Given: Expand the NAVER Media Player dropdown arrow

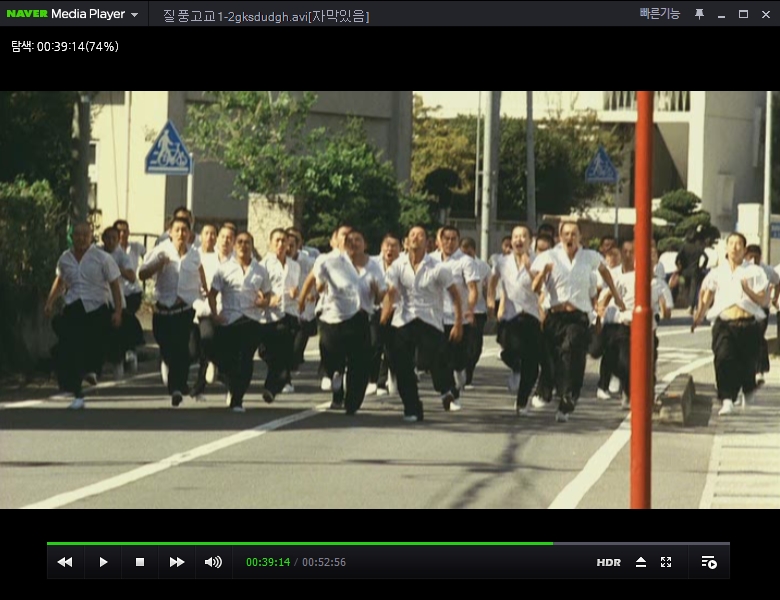Looking at the screenshot, I should point(135,15).
